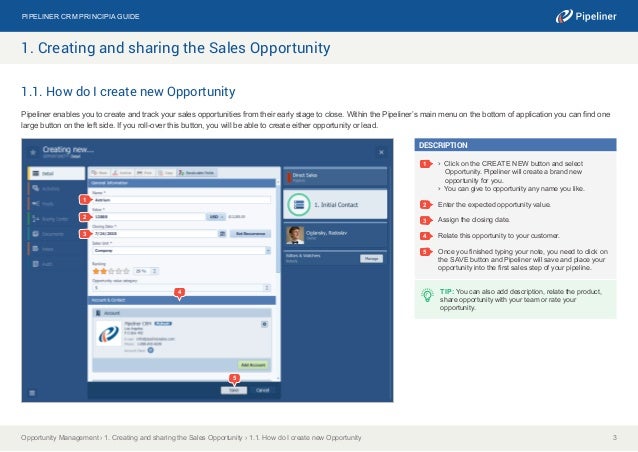The height and width of the screenshot is (452, 638).
Task: Set ranking to the second star
Action: (103, 271)
